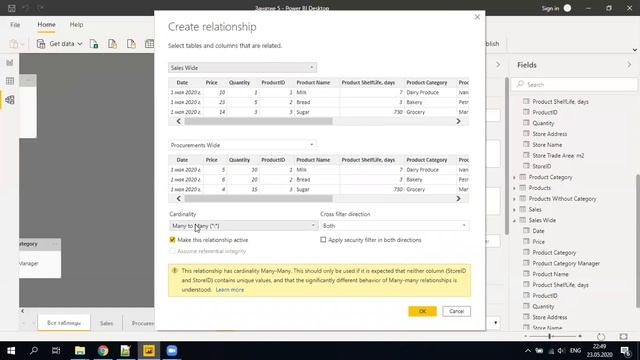Select StoreID-related ProductID column header in Sales Wide preview
Screen dimensions: 640x360
click(x=273, y=82)
